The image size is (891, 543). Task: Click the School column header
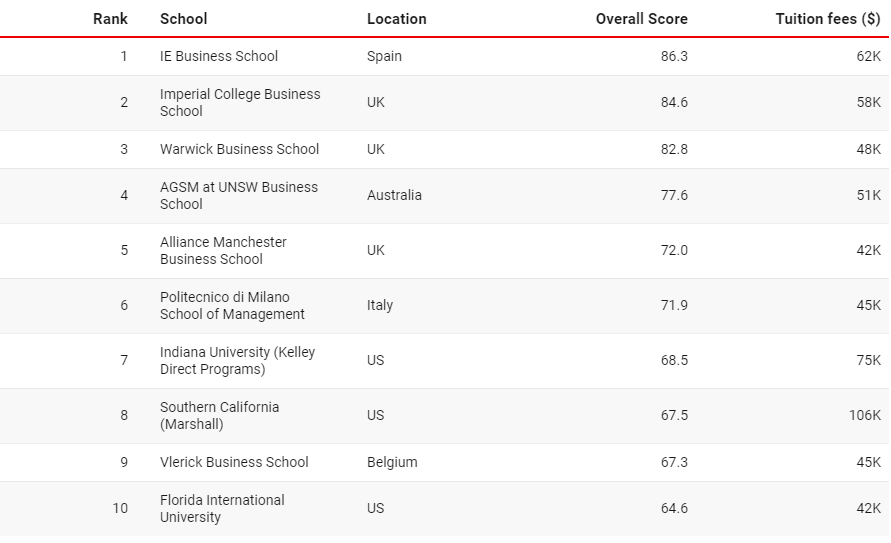[184, 19]
